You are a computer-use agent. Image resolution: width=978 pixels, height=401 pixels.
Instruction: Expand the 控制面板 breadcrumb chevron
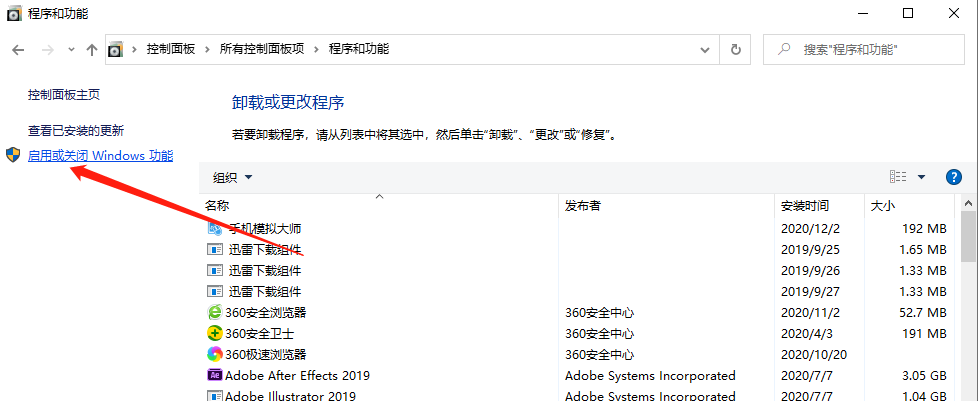207,49
